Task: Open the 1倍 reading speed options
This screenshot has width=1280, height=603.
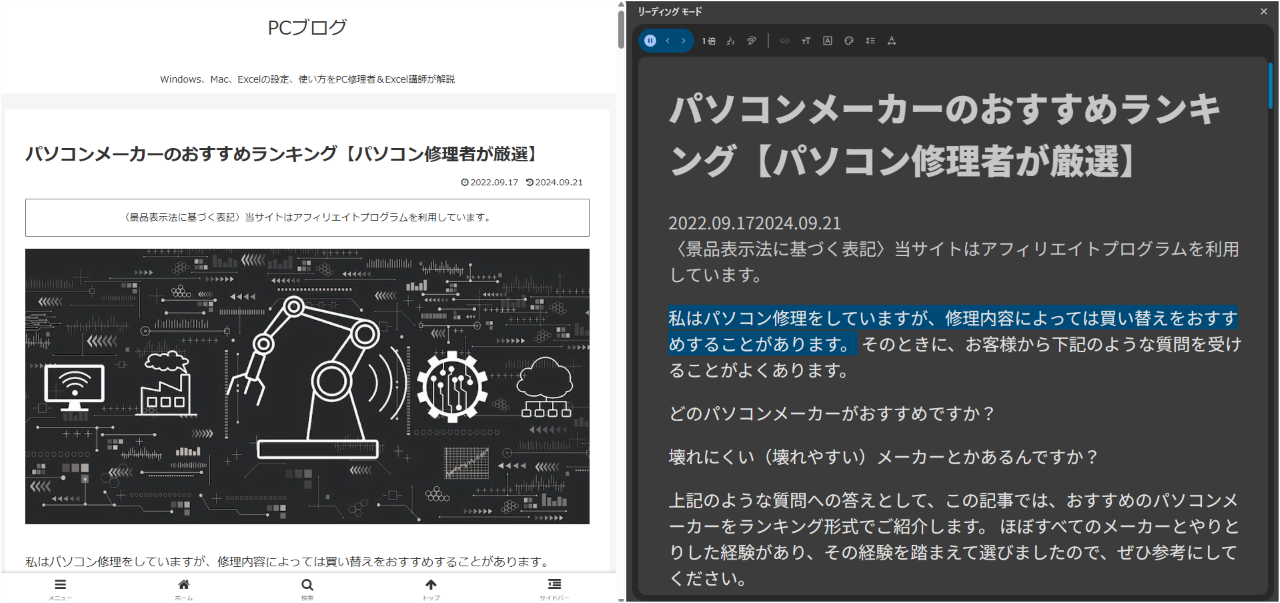Action: 709,40
